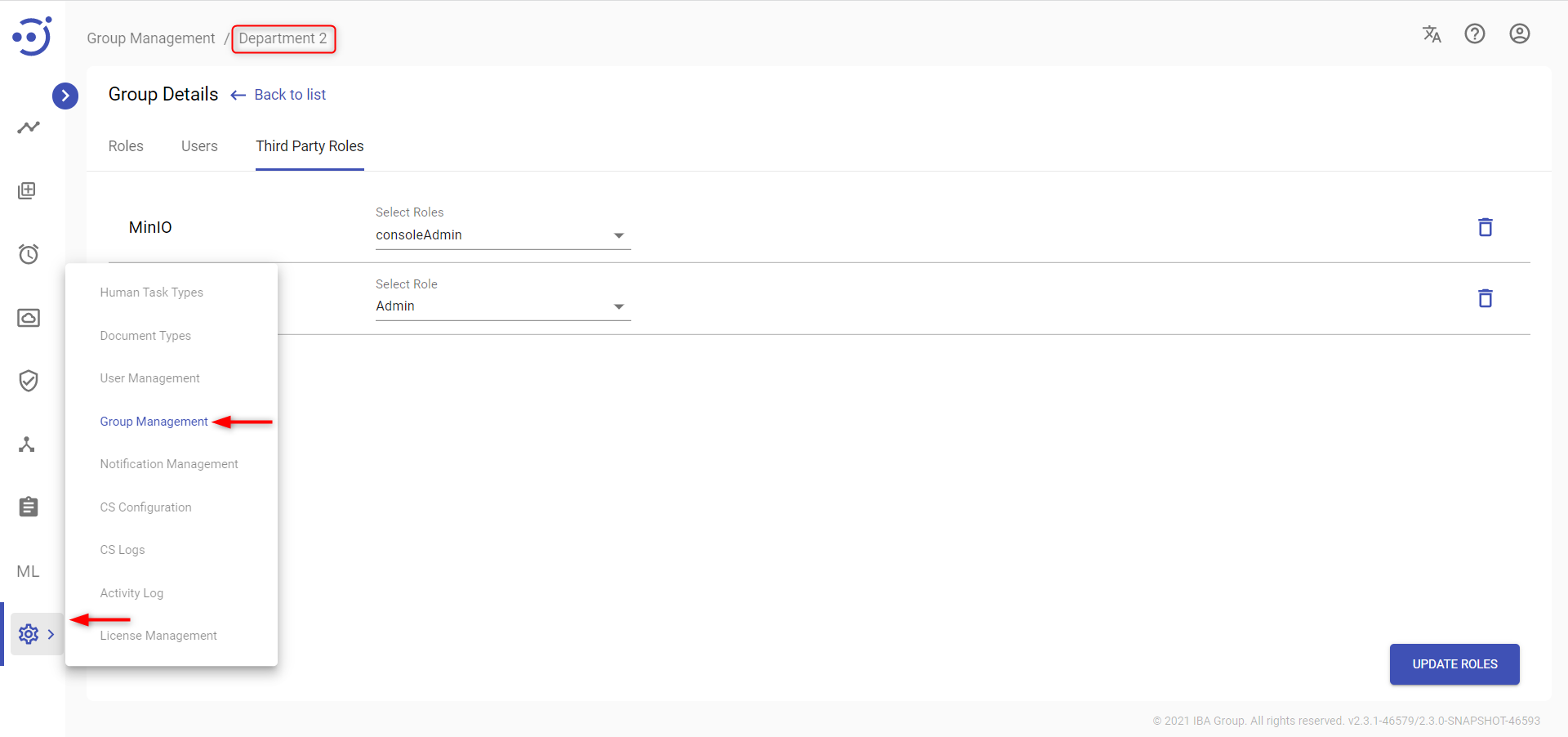The image size is (1568, 737).
Task: Open the consoleAdmin Select Roles dropdown
Action: click(x=503, y=235)
